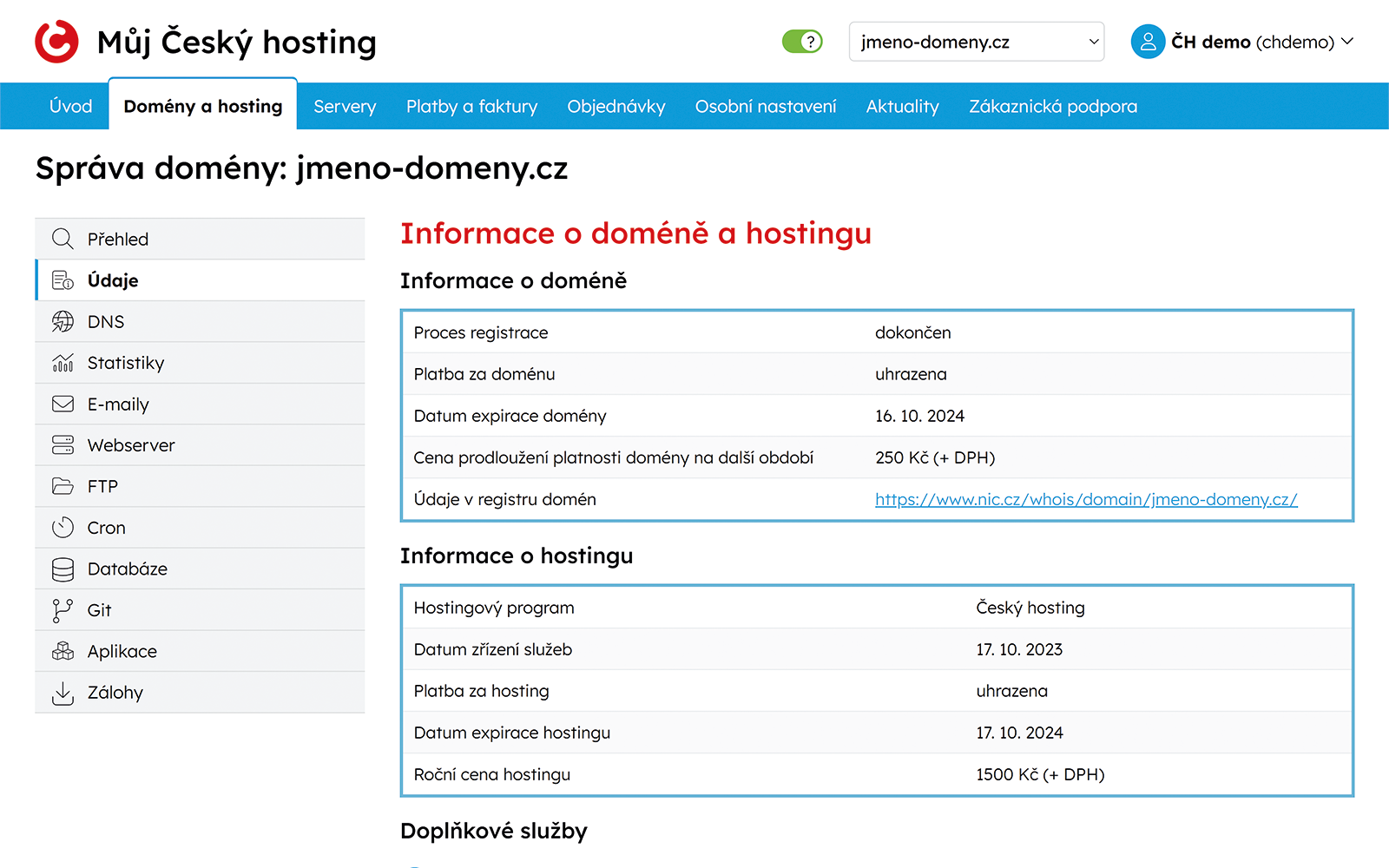Click the 'Hostingový program' label
This screenshot has width=1389, height=868.
coord(494,608)
